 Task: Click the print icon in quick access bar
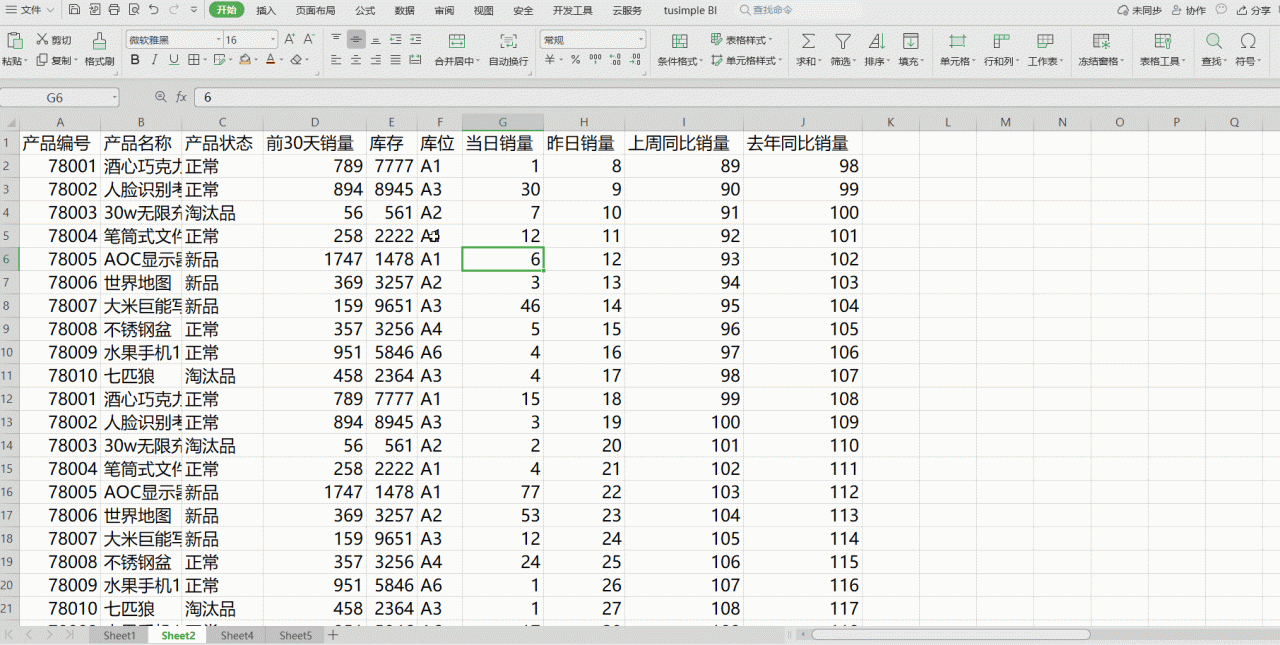(x=114, y=10)
